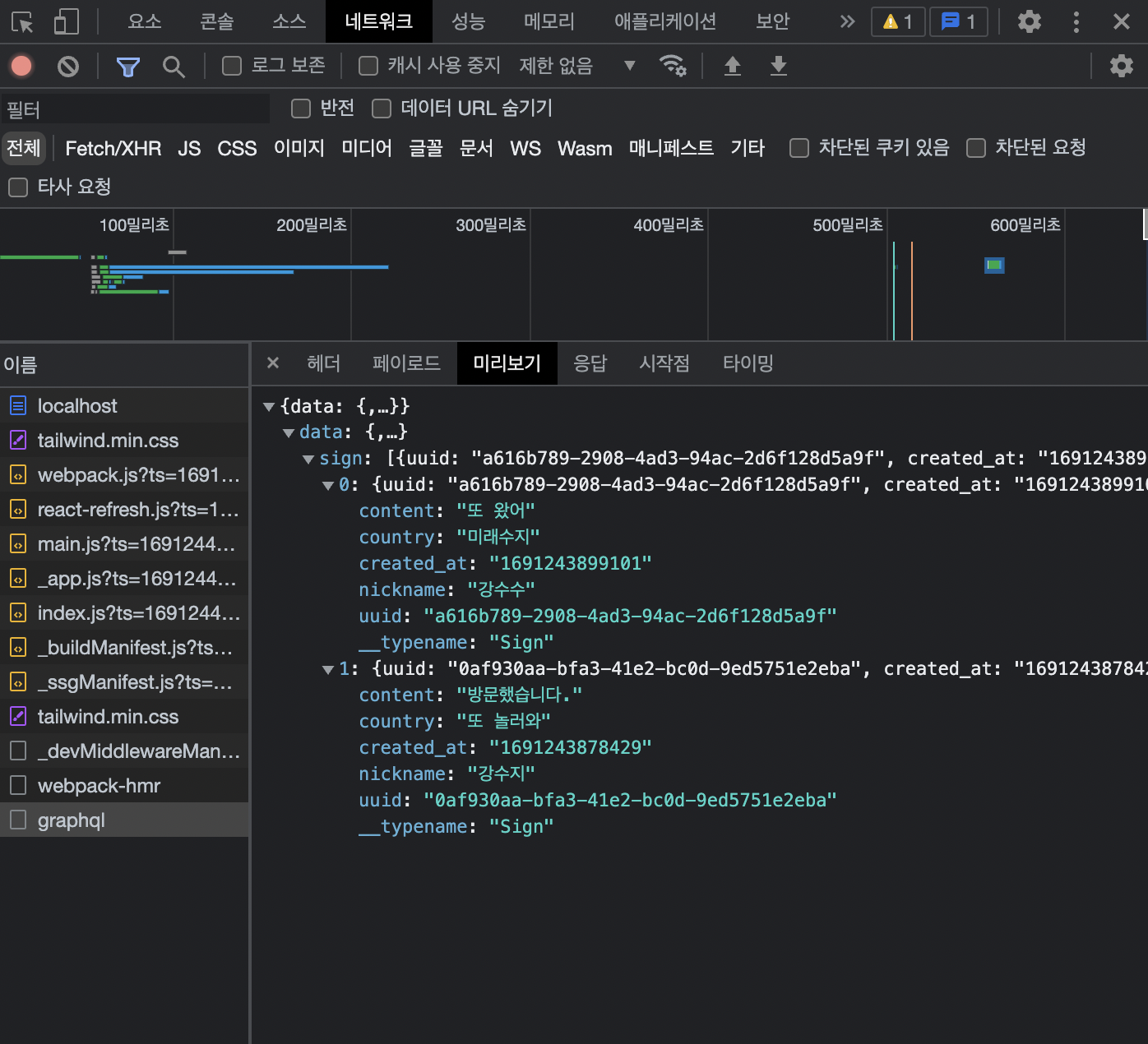The width and height of the screenshot is (1148, 1044).
Task: Open the 애플리케이션 tab
Action: coord(665,21)
